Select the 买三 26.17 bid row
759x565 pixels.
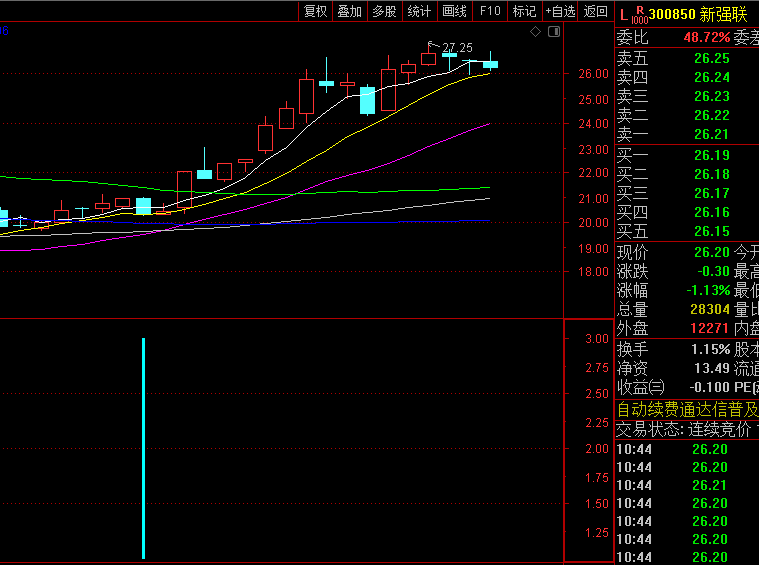(x=687, y=193)
